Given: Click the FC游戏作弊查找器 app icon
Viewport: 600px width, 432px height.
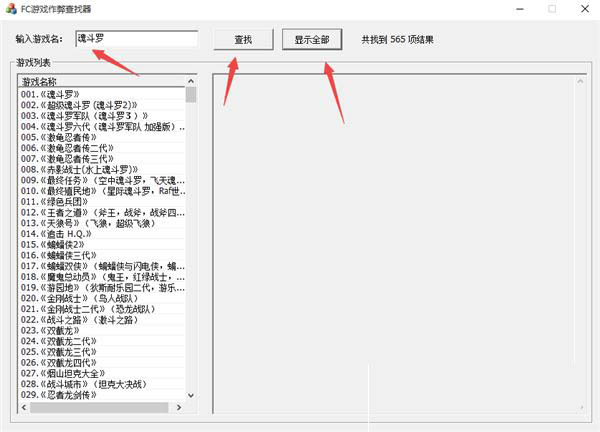Looking at the screenshot, I should coord(11,9).
